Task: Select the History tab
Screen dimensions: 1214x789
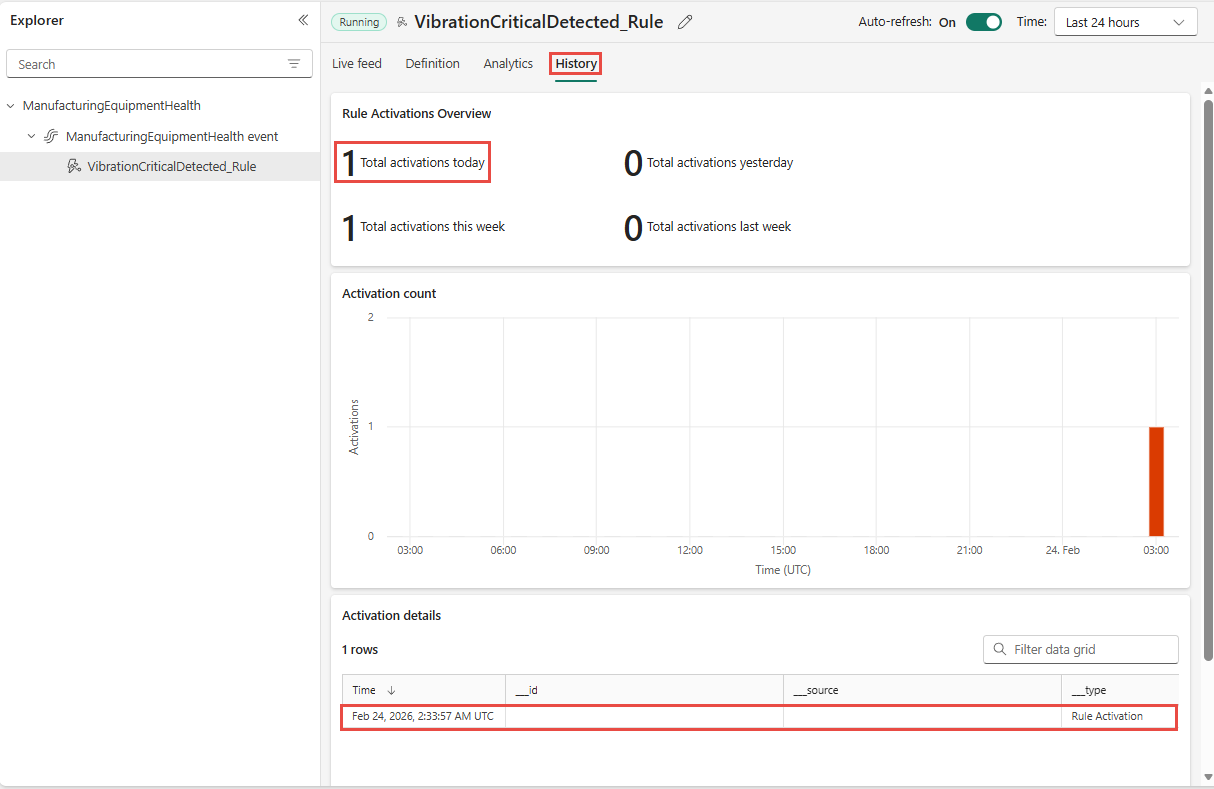Action: 576,64
